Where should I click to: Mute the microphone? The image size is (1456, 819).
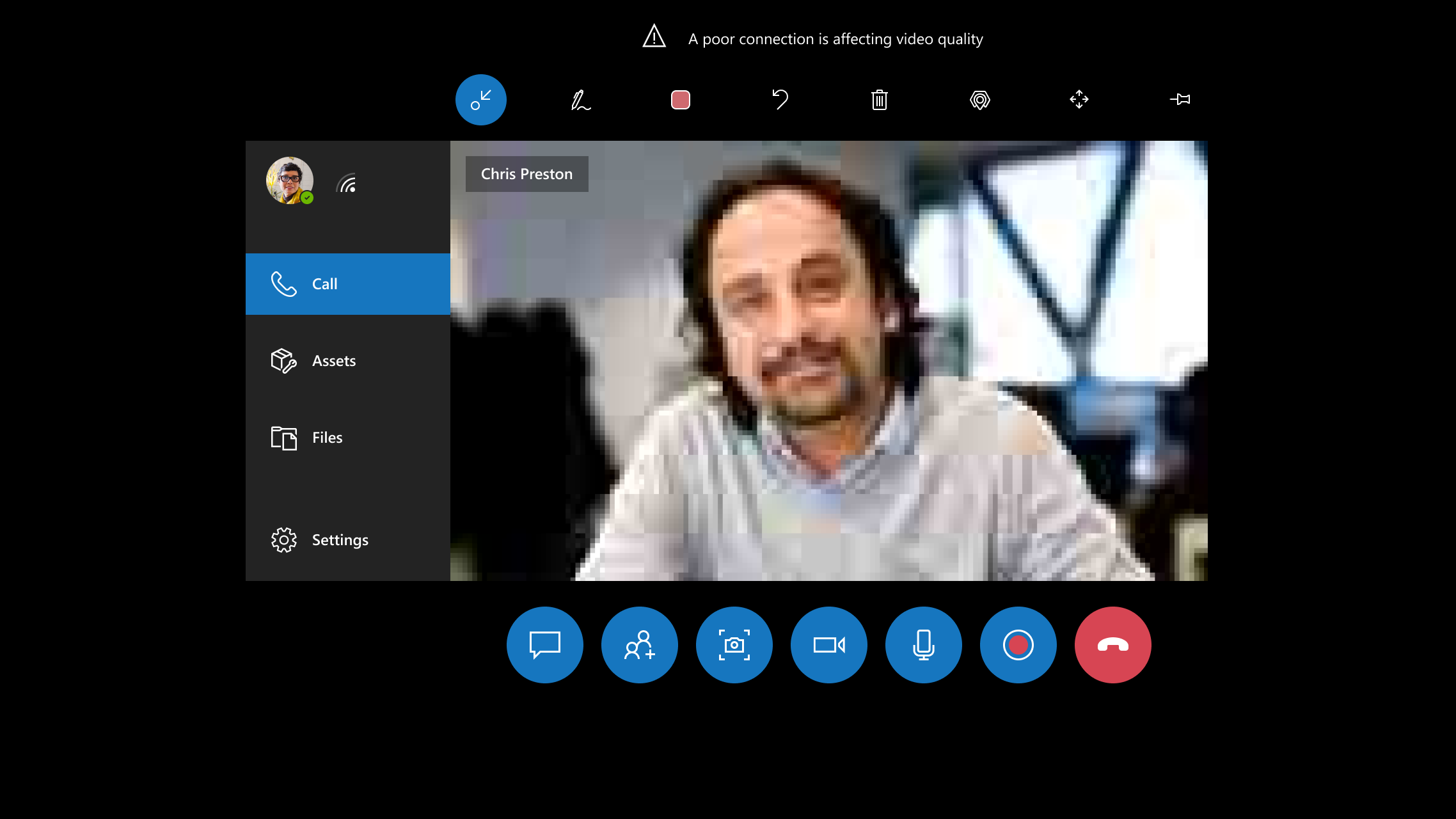pyautogui.click(x=923, y=645)
